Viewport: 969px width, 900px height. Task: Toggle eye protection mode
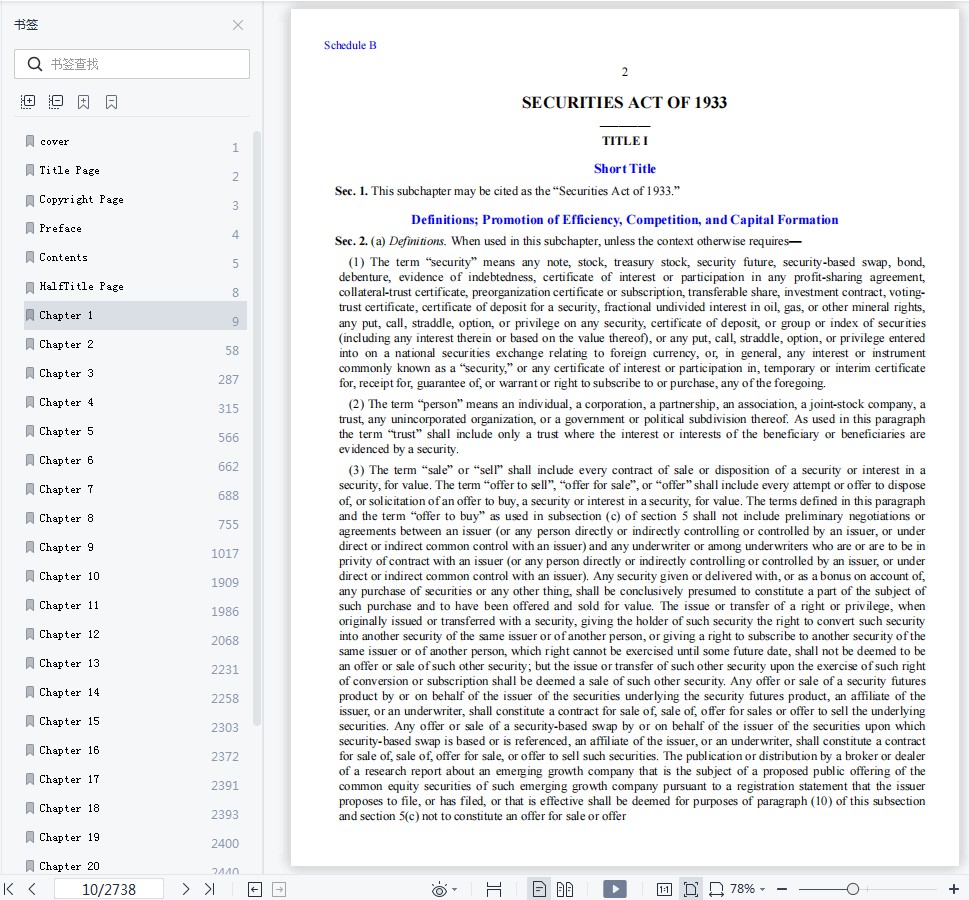(x=439, y=889)
